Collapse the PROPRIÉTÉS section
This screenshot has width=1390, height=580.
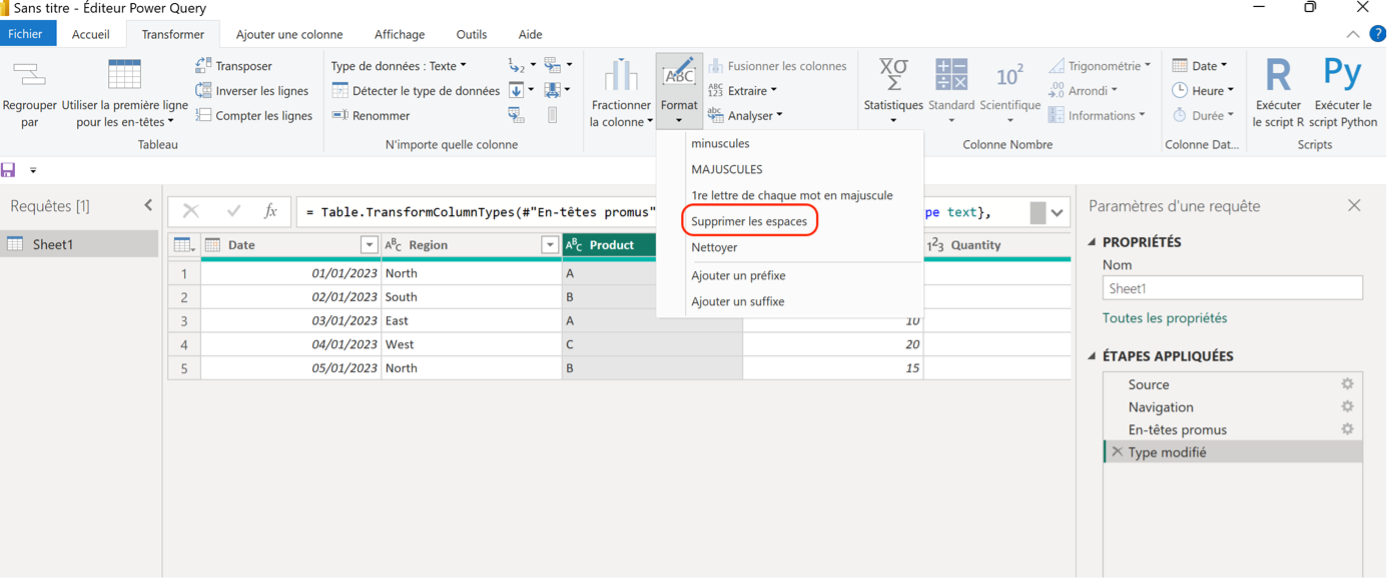pyautogui.click(x=1092, y=242)
